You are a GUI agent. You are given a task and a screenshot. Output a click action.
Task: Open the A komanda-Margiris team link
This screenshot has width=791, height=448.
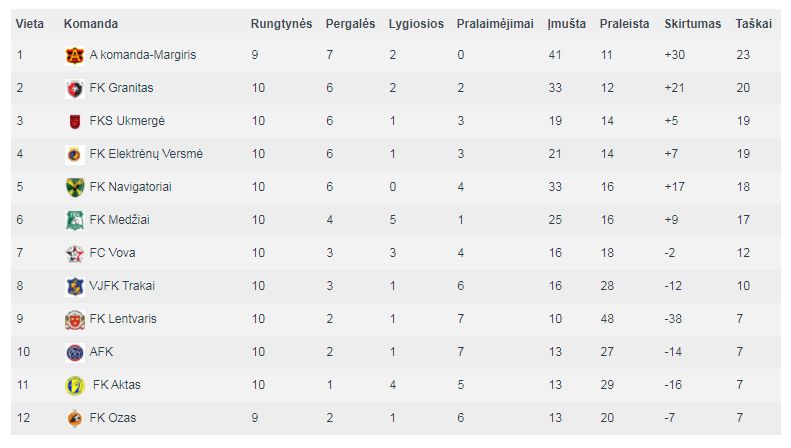[x=143, y=55]
